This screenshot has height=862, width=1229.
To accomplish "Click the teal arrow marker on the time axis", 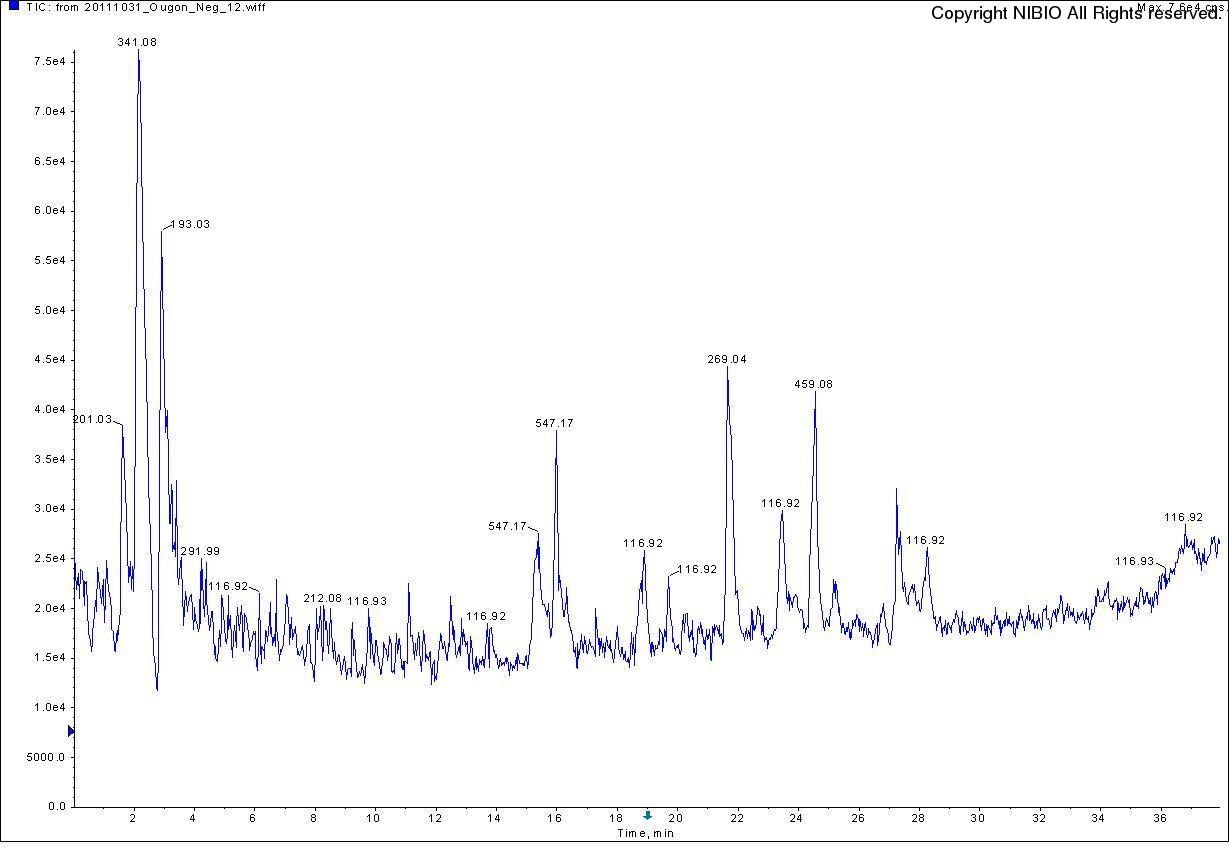I will pyautogui.click(x=647, y=816).
